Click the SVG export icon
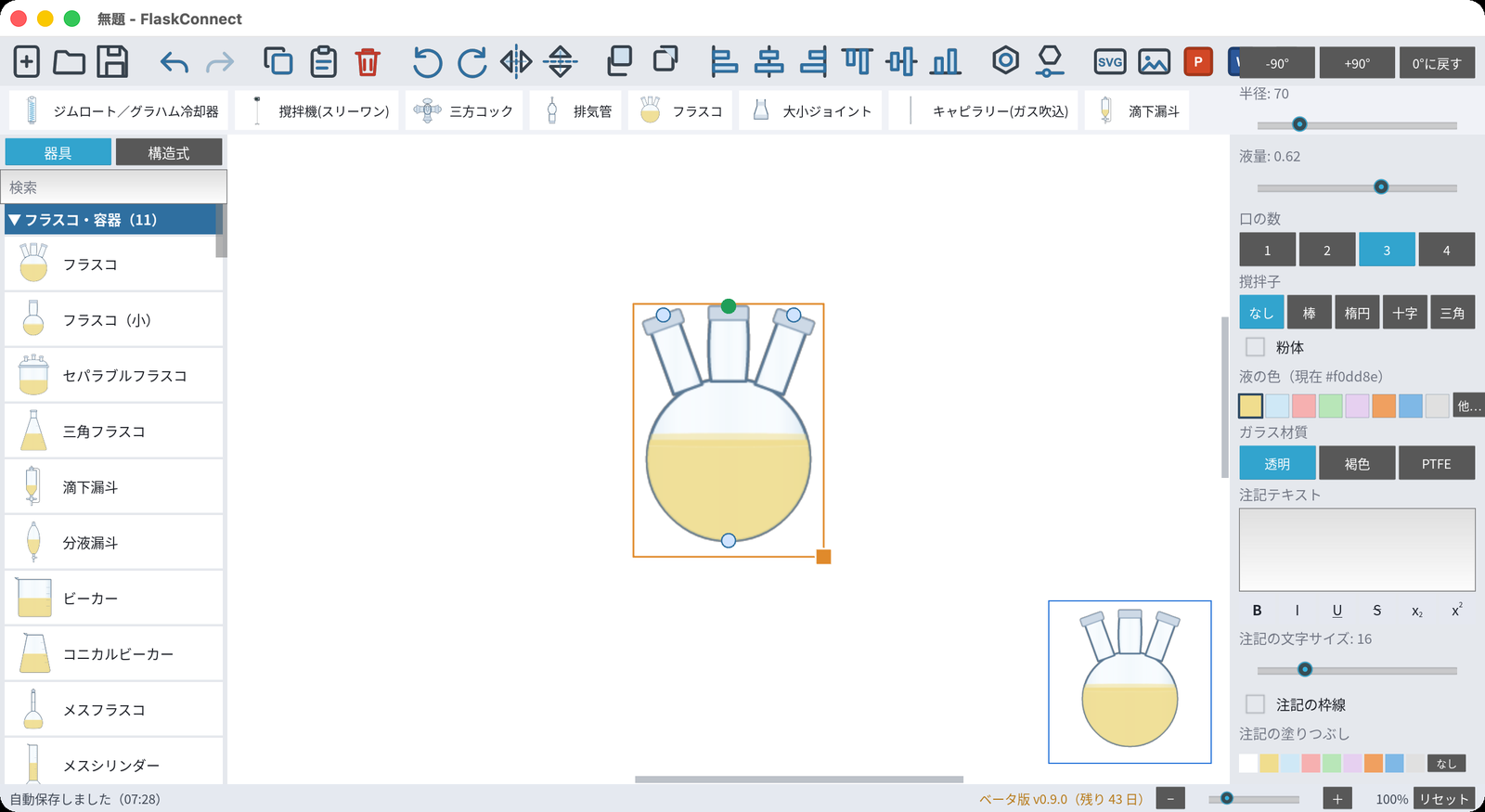This screenshot has width=1485, height=812. point(1110,62)
